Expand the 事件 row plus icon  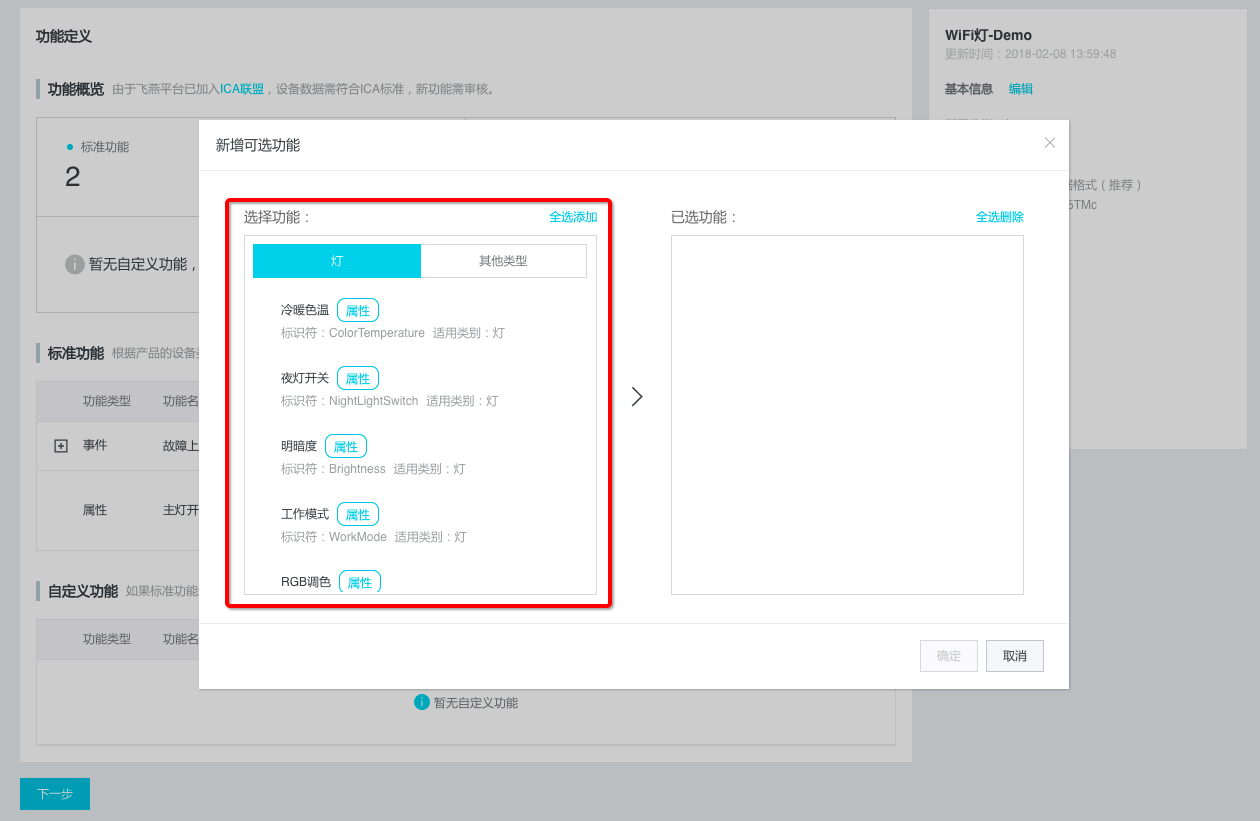click(60, 446)
